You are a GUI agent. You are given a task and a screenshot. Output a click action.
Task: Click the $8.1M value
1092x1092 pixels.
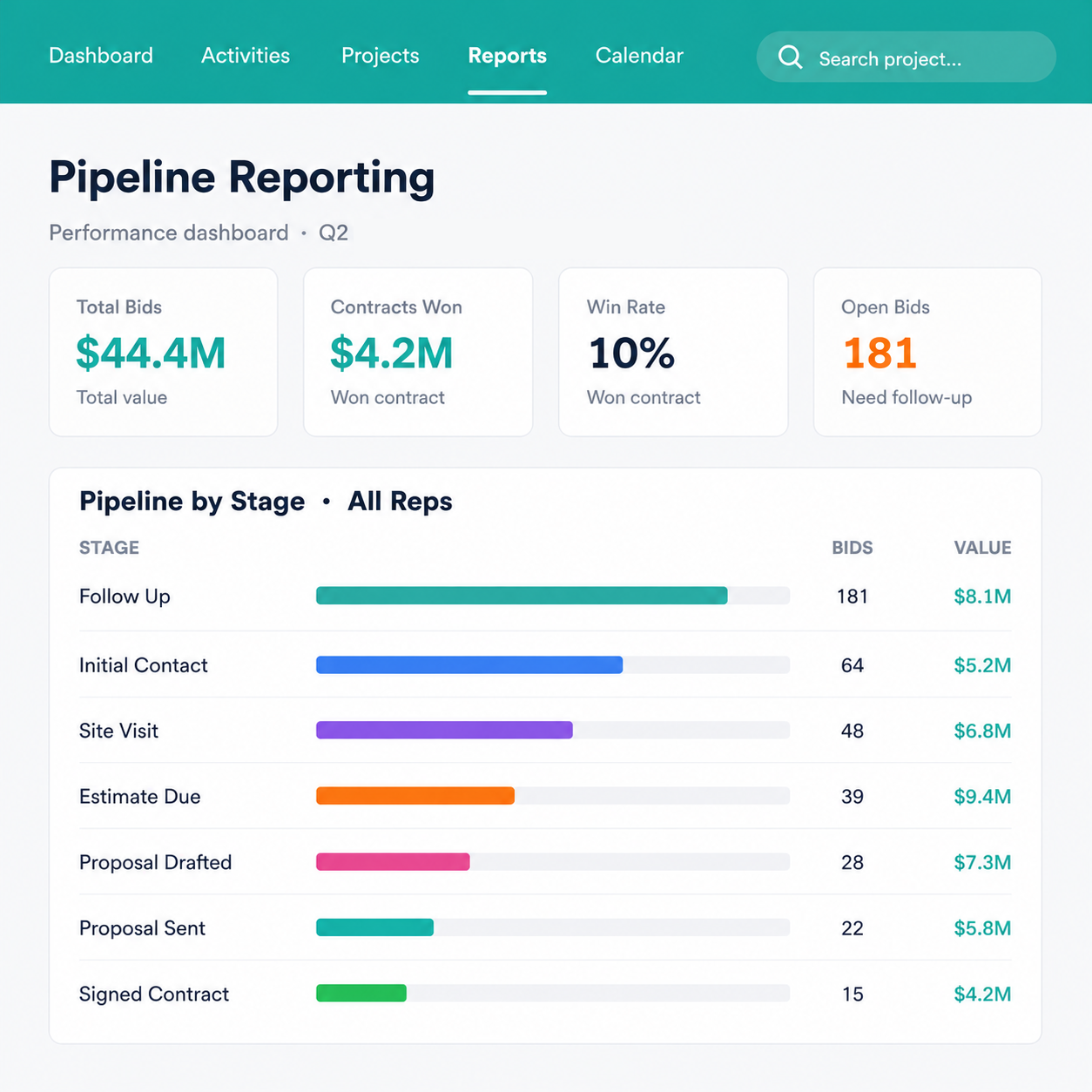982,597
